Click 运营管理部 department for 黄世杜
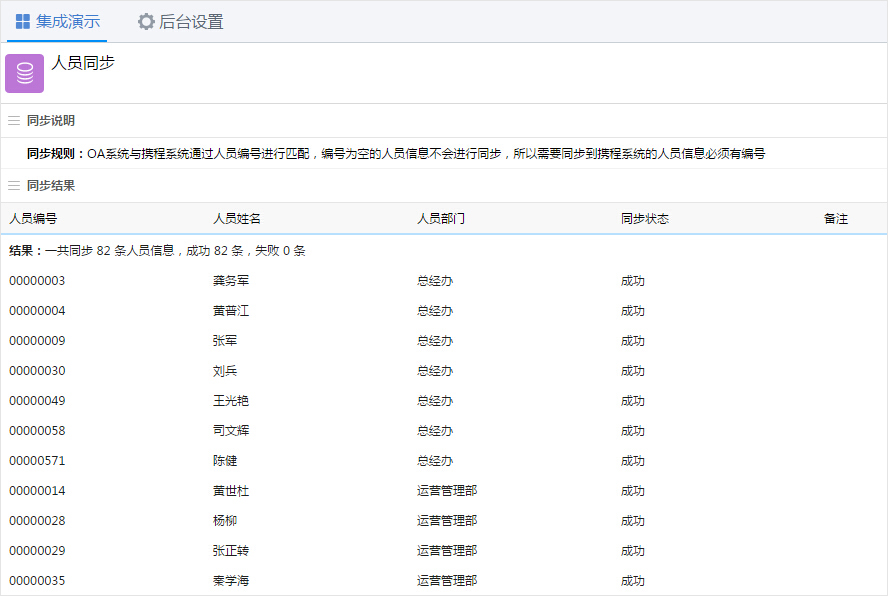 (447, 491)
